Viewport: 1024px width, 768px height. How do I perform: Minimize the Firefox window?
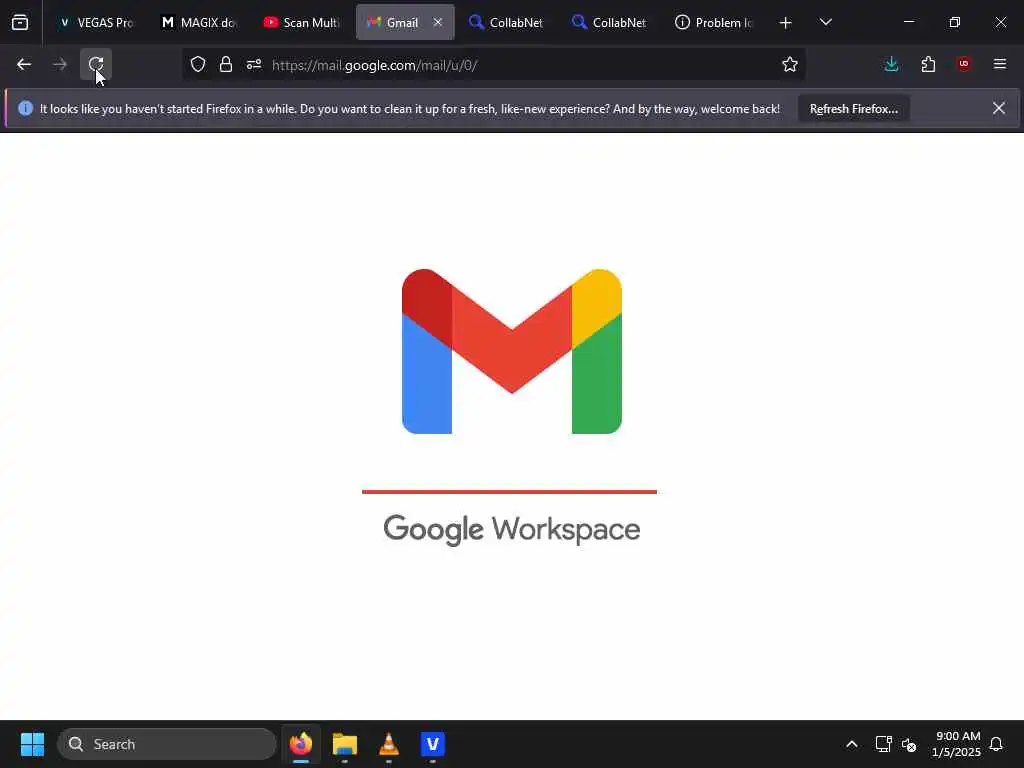(x=908, y=23)
